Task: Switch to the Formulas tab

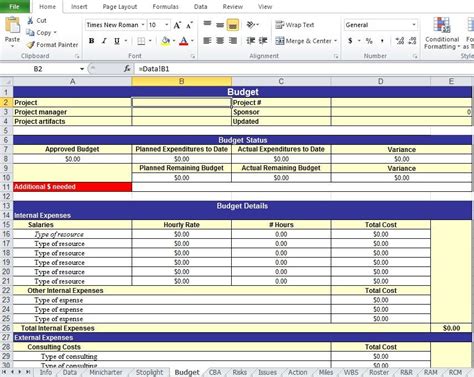Action: (165, 7)
